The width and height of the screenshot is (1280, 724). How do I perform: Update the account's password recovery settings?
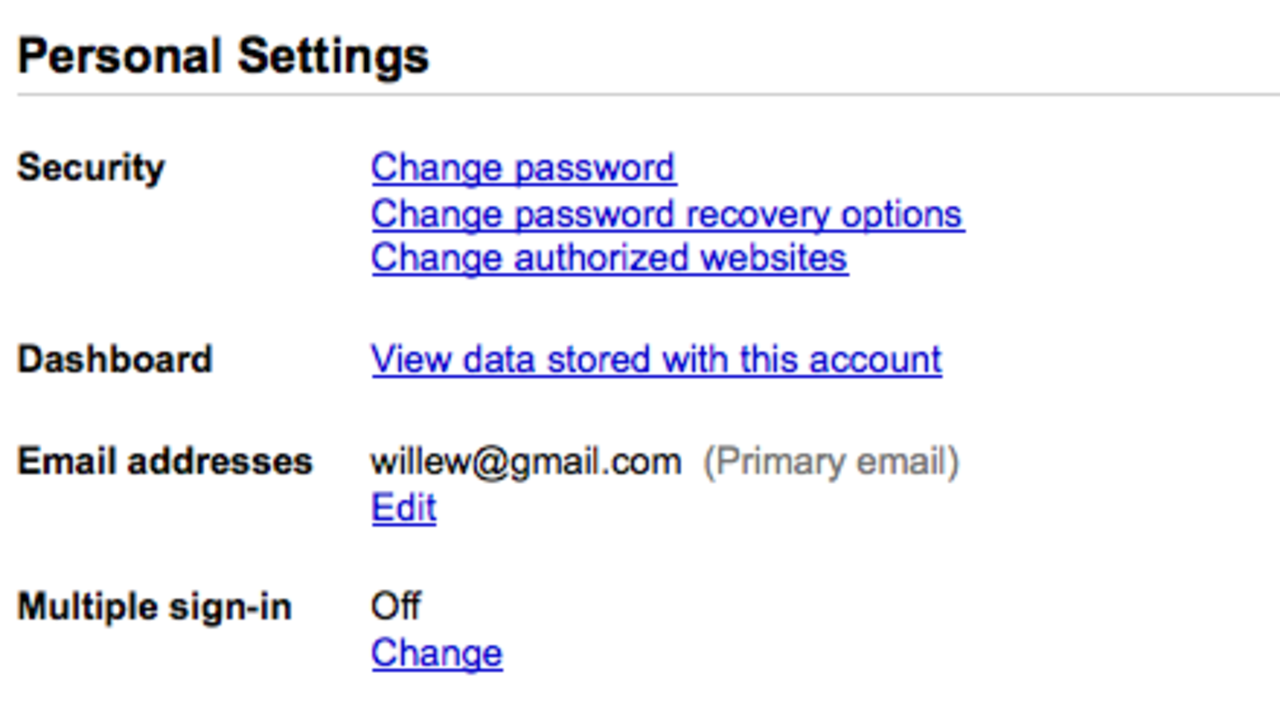[667, 214]
